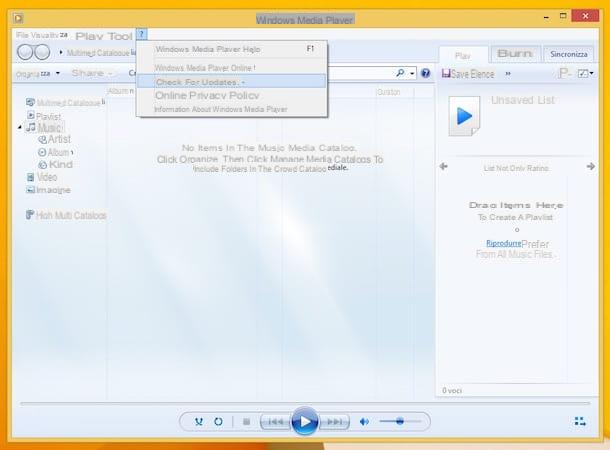Collapse the Music tree node triangle
This screenshot has height=450, width=610.
(x=19, y=128)
